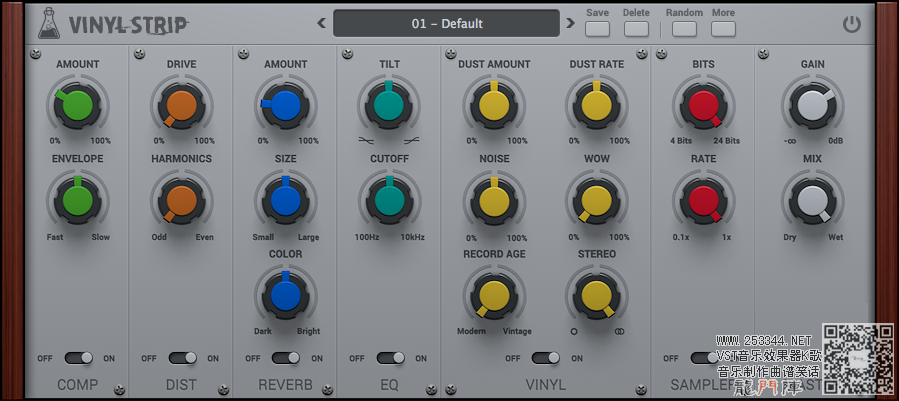Toggle the EQ section on/off switch
The height and width of the screenshot is (401, 899).
point(390,358)
